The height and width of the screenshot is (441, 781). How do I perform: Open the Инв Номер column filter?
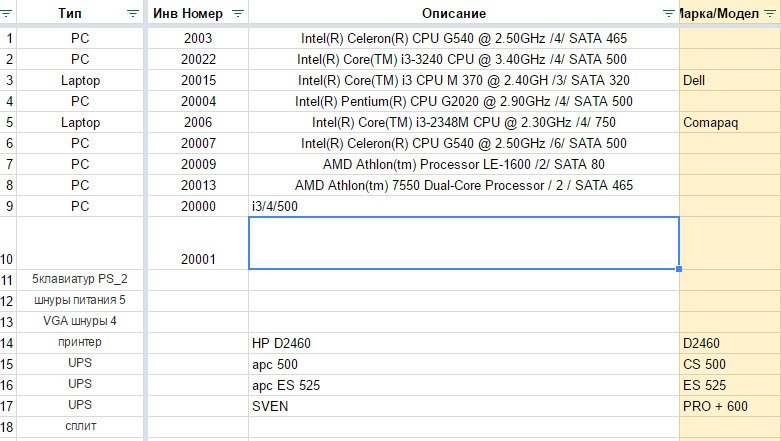pyautogui.click(x=237, y=13)
